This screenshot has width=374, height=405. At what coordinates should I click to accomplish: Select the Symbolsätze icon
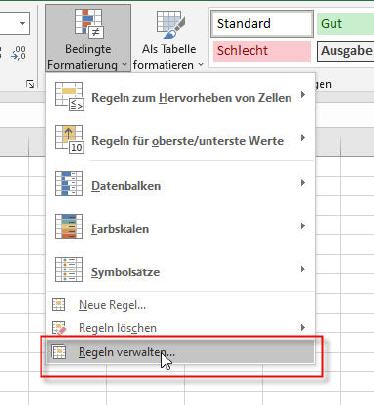click(69, 269)
